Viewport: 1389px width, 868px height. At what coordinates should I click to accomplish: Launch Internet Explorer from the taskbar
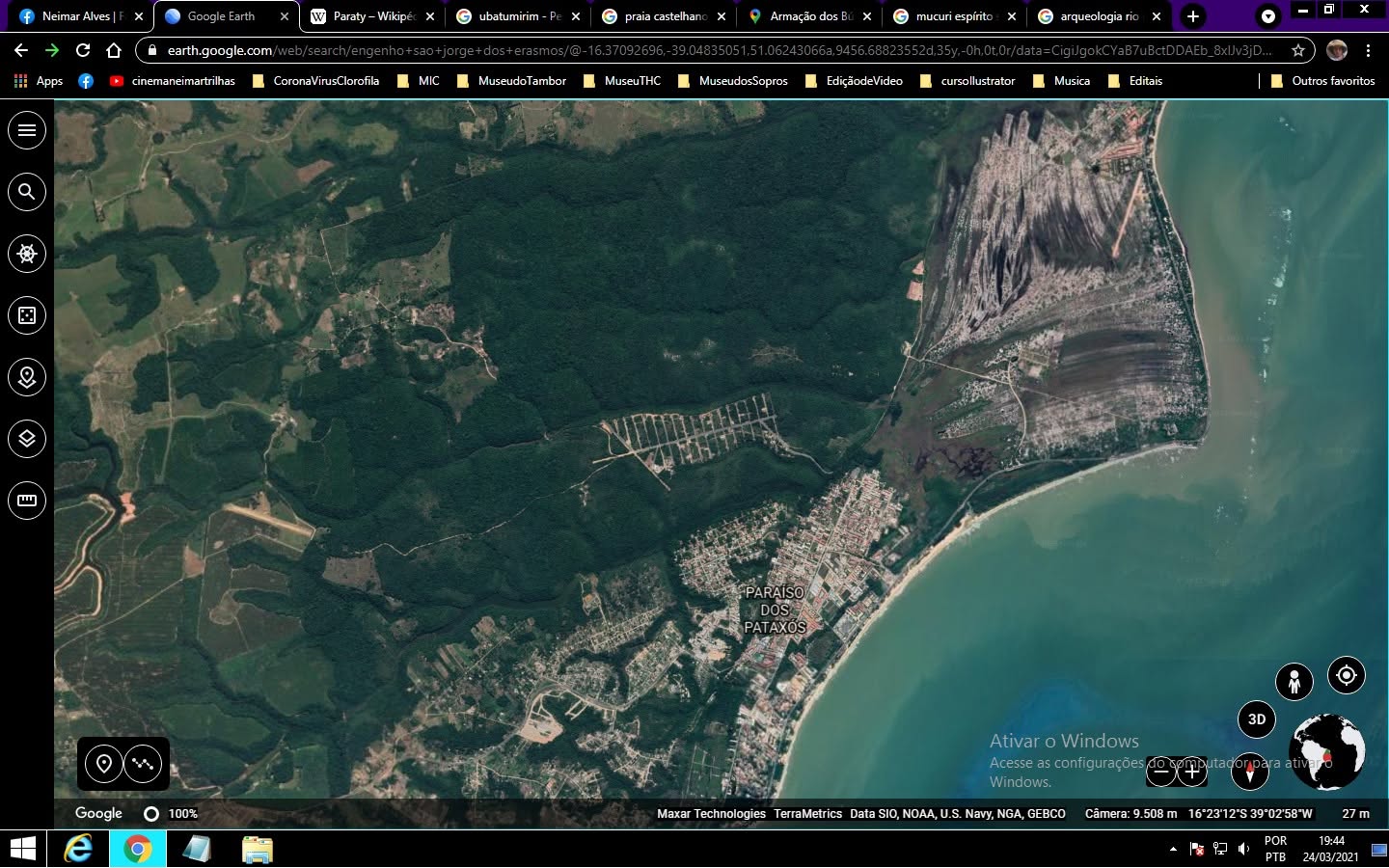78,849
